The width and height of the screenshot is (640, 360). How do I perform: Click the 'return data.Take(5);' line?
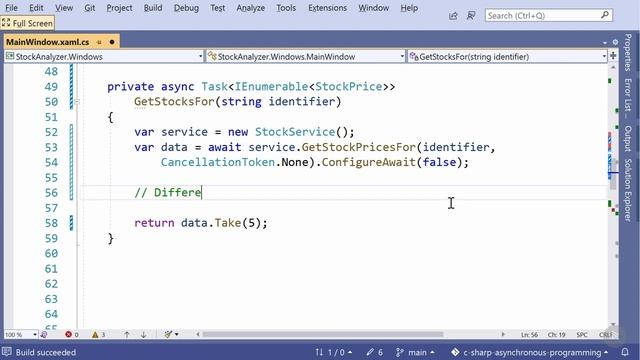point(200,223)
